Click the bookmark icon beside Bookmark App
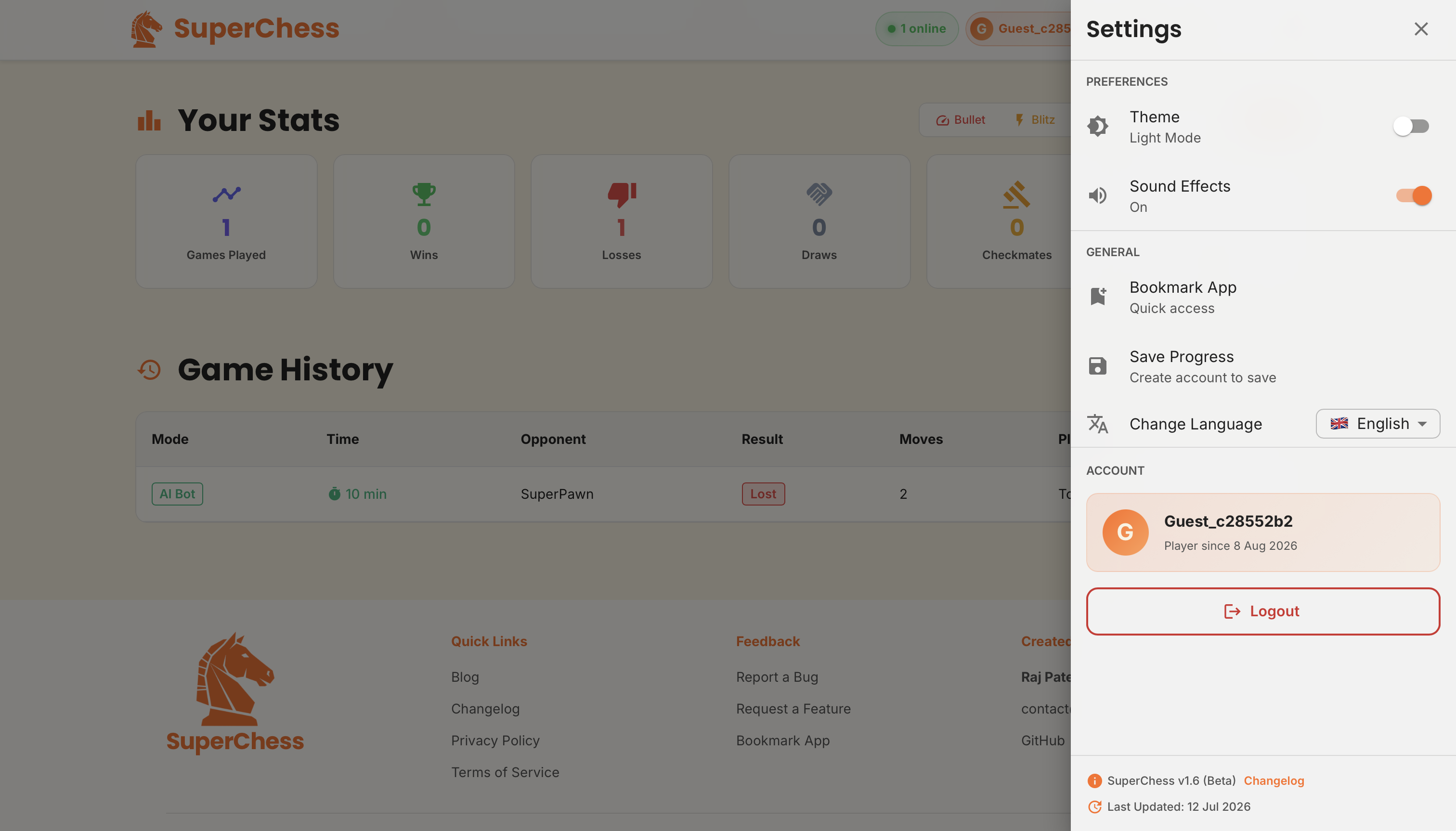Viewport: 1456px width, 831px height. tap(1098, 296)
